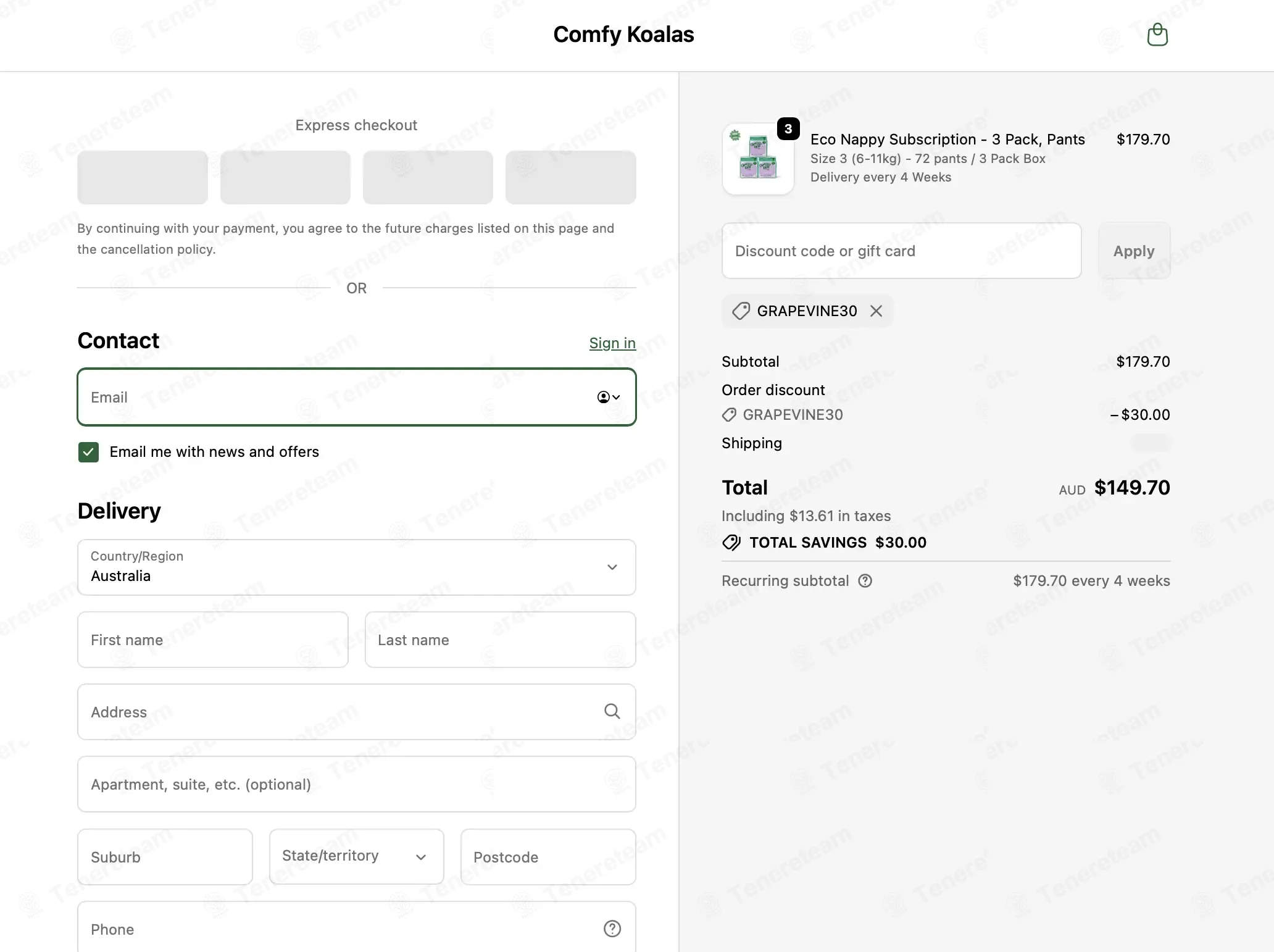Screen dimensions: 1274x952
Task: Open the shopping bag cart icon
Action: pos(1157,35)
